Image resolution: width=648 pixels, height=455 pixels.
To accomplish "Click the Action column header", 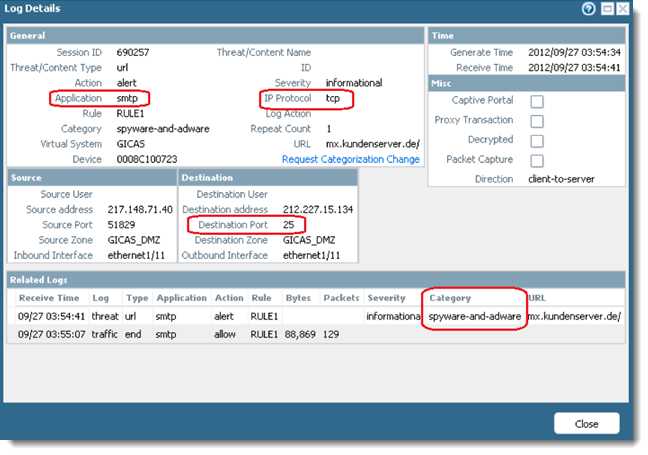I will [229, 298].
